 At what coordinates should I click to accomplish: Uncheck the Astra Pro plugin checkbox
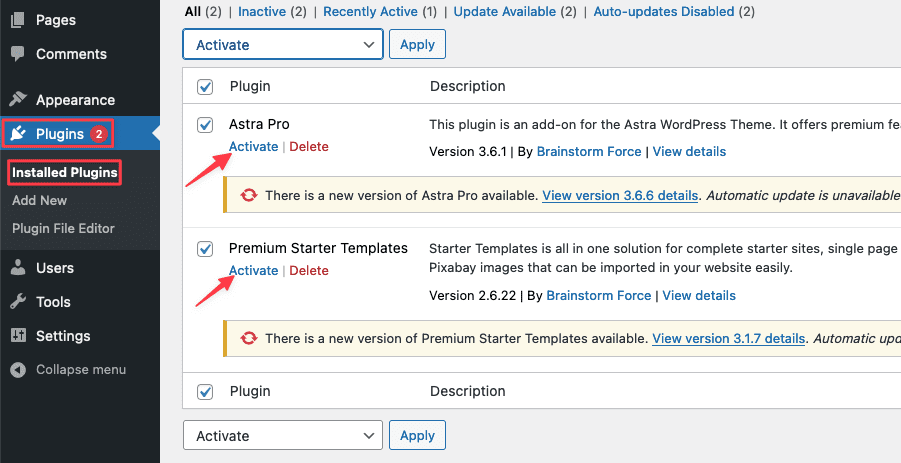click(205, 125)
